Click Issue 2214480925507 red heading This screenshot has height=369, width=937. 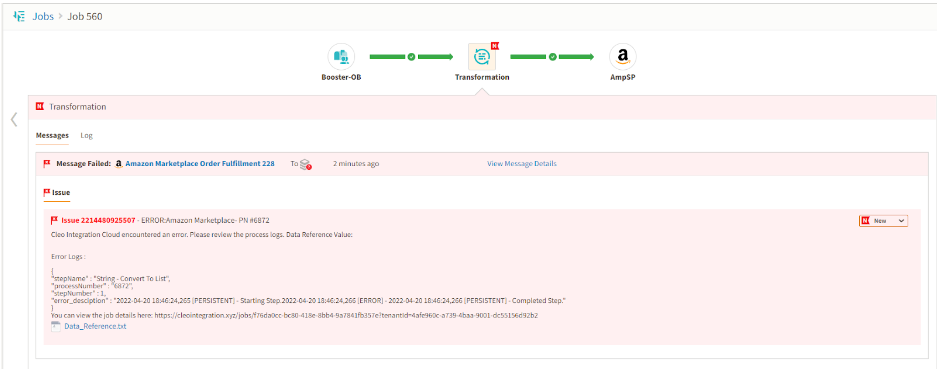[98, 221]
